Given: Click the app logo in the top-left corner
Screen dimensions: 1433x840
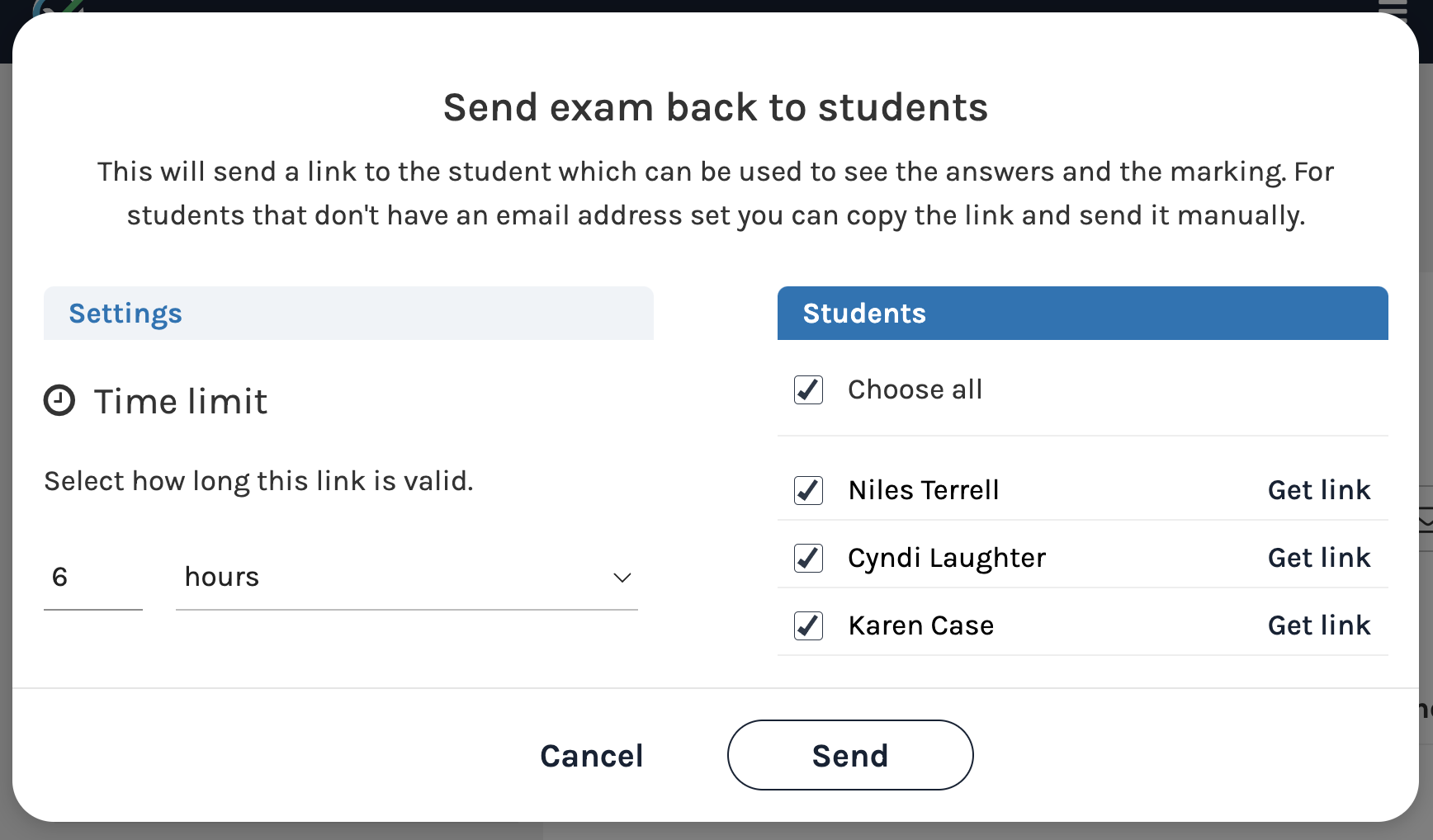Looking at the screenshot, I should pos(58,7).
